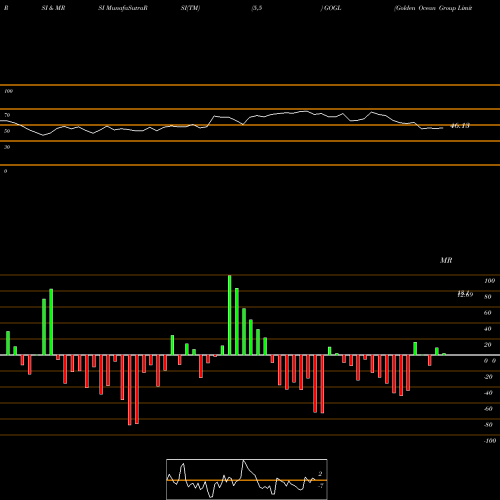Viewport: 500px width, 500px height.
Task: Click the 12.69 value on the MR chart
Action: [465, 295]
